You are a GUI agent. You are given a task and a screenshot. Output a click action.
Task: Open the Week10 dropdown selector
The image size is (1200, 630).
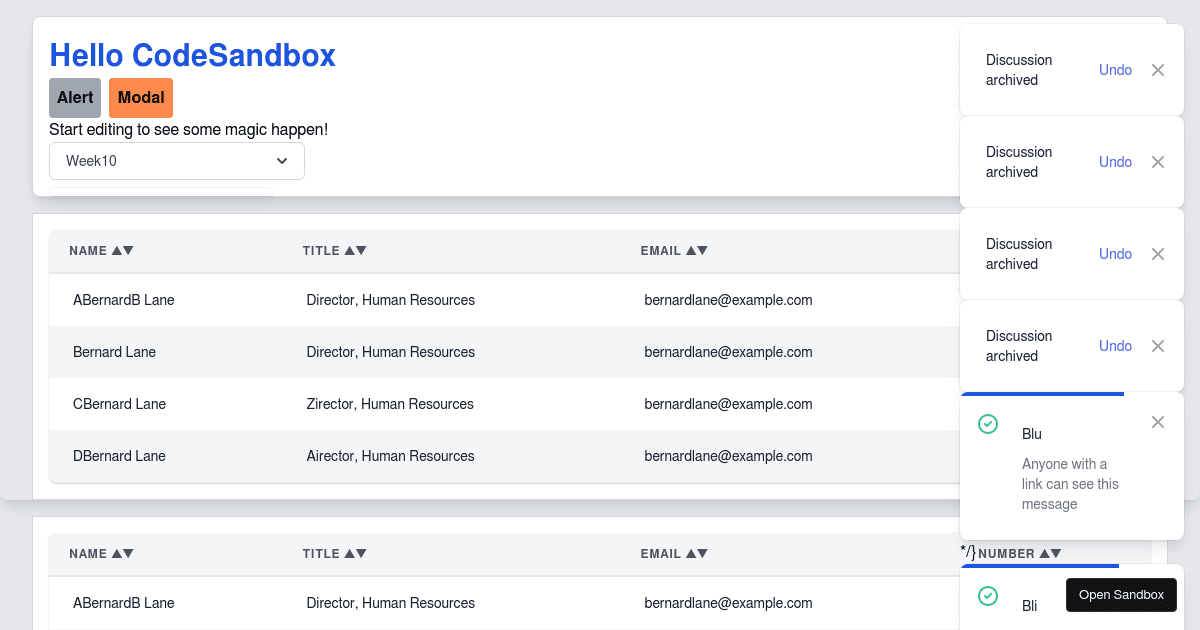(x=177, y=160)
